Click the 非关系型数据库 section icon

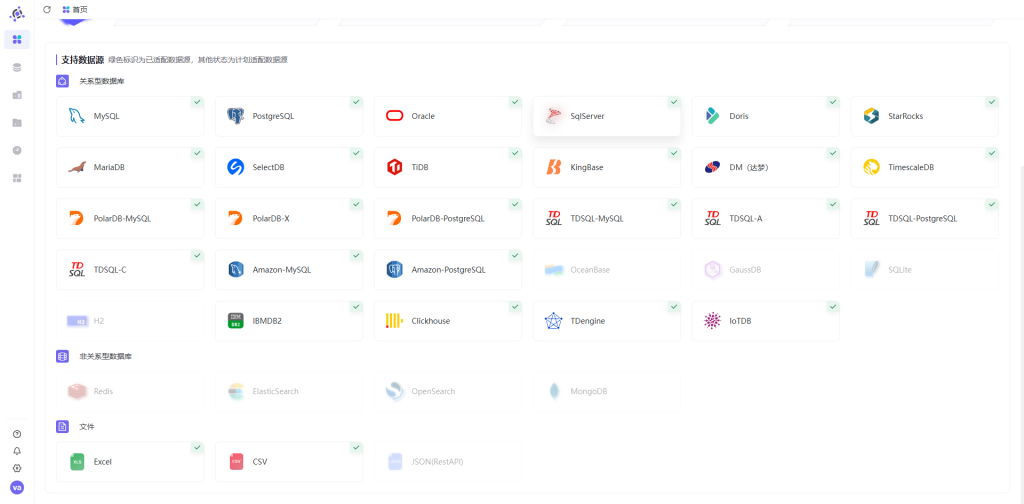pos(63,356)
